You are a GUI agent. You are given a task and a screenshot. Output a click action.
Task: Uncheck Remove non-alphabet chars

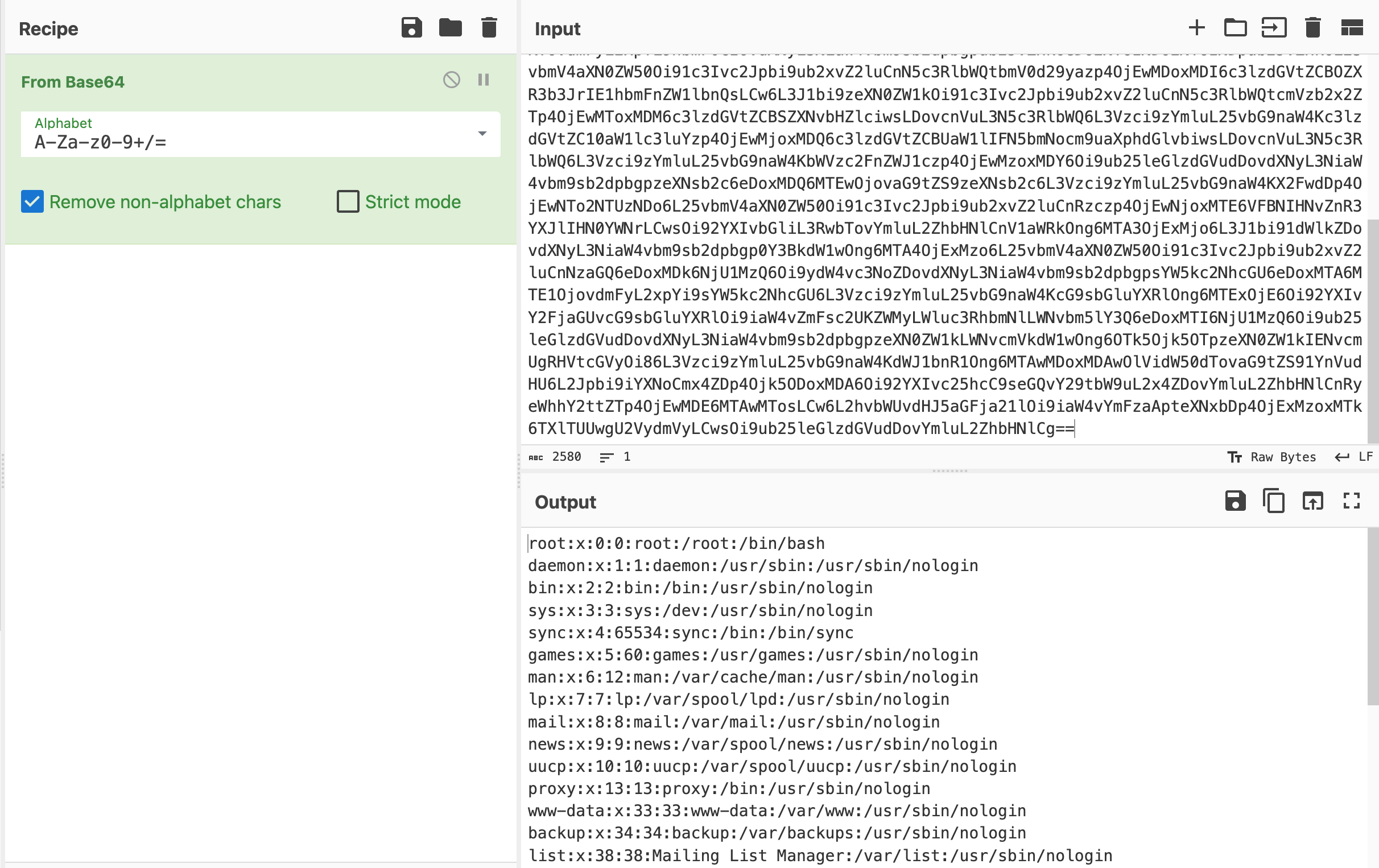tap(32, 201)
